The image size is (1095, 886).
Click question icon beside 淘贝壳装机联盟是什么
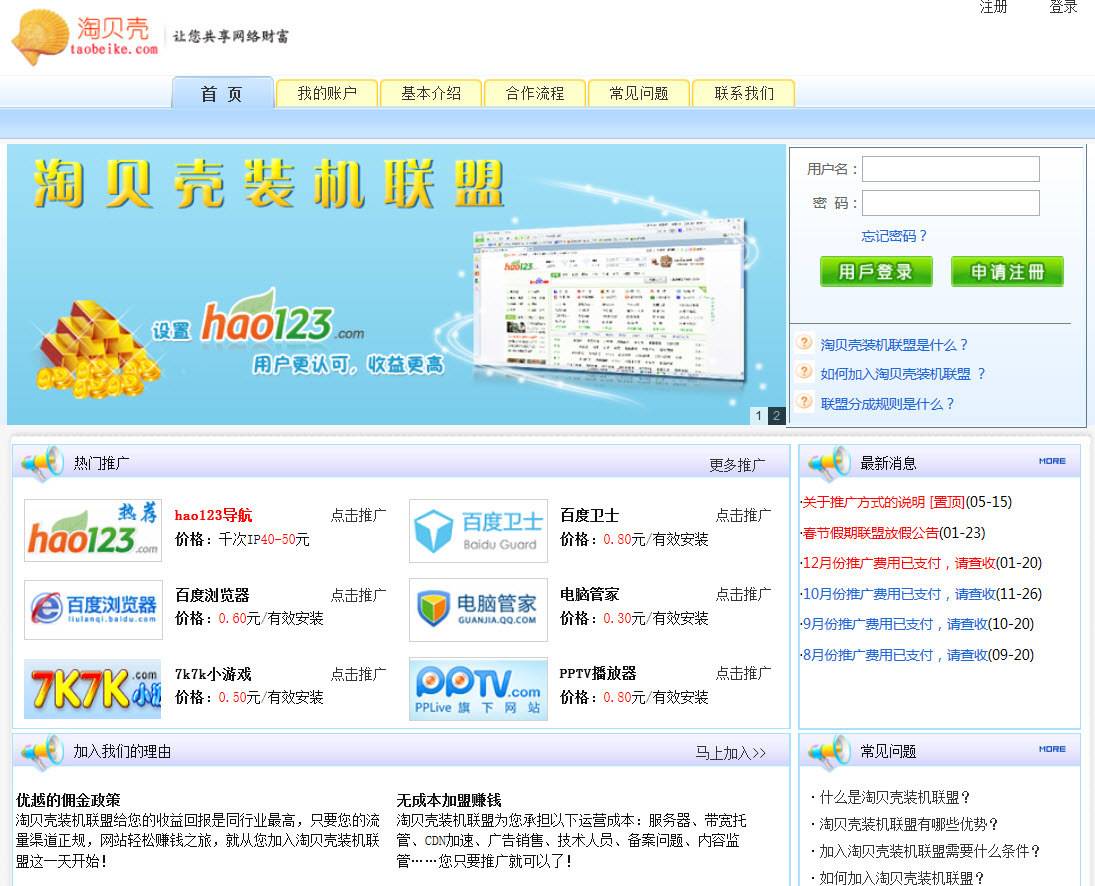coord(804,343)
